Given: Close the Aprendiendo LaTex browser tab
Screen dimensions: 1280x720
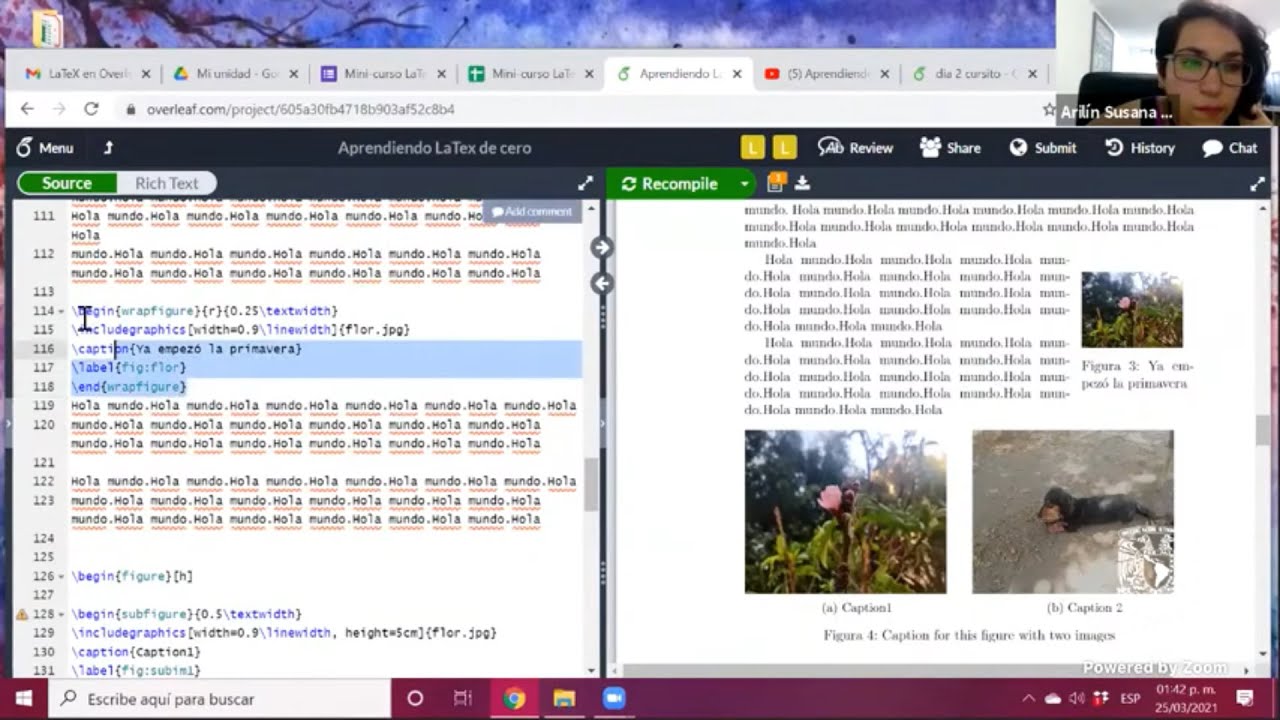Looking at the screenshot, I should click(x=737, y=74).
